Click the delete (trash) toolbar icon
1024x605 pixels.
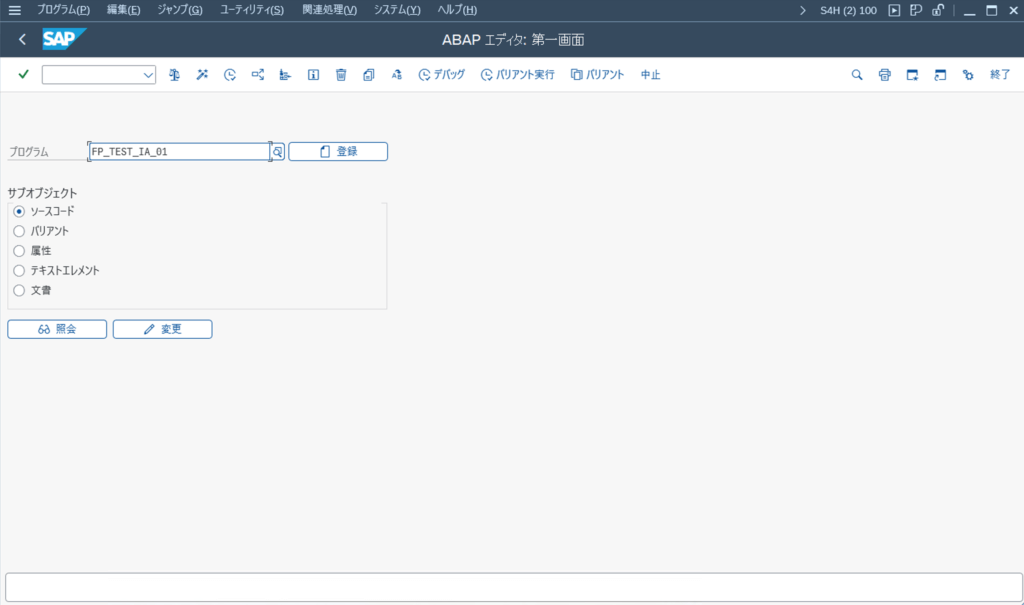(x=341, y=74)
